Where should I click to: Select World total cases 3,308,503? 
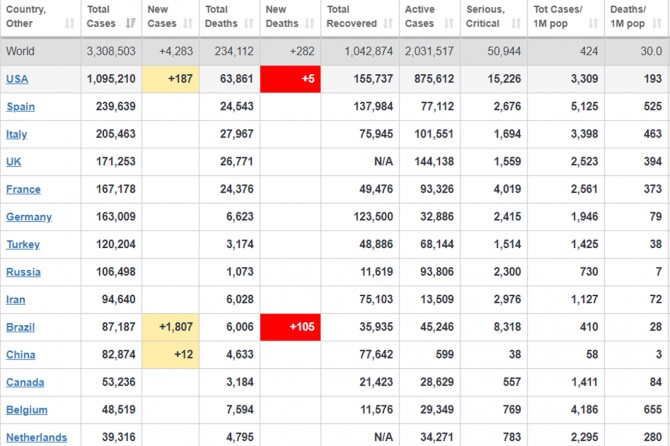(111, 51)
